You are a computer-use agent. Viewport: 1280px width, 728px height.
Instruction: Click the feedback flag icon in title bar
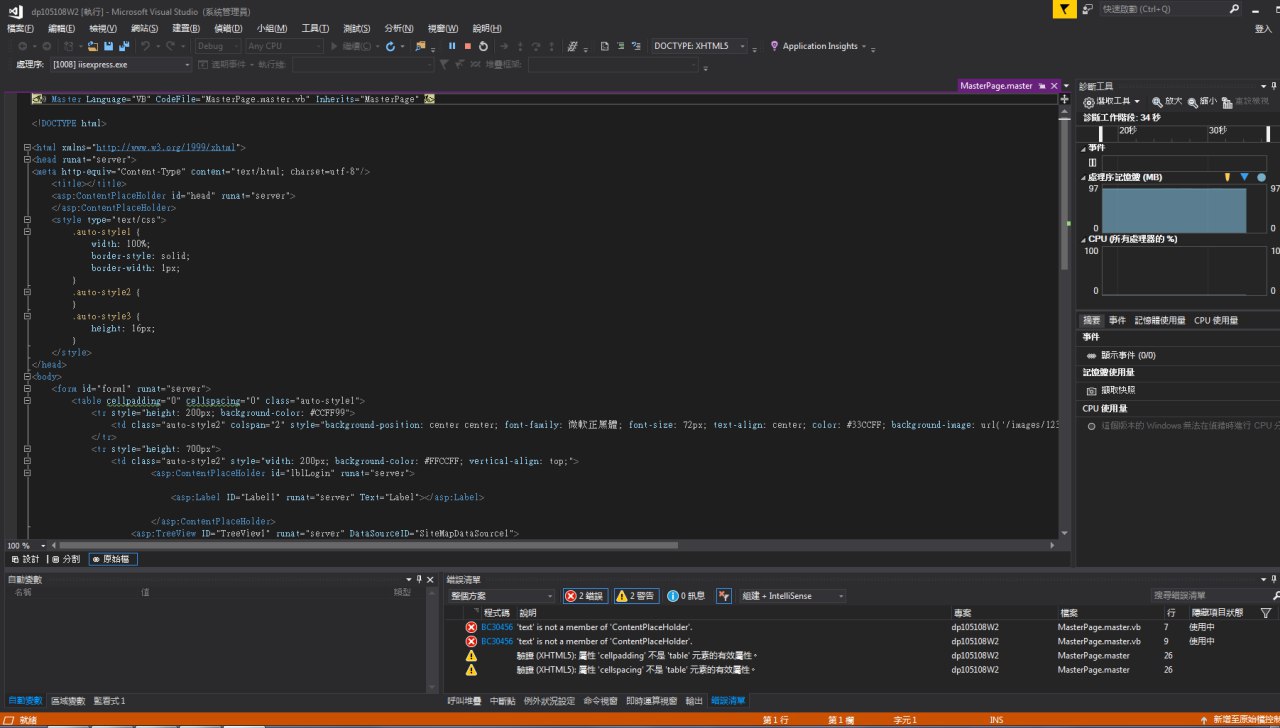point(1066,9)
